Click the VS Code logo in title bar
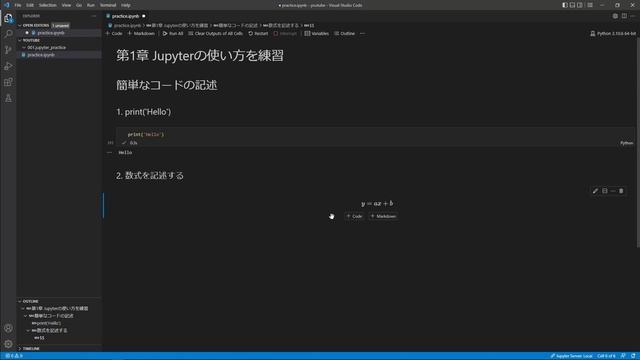 click(x=7, y=5)
